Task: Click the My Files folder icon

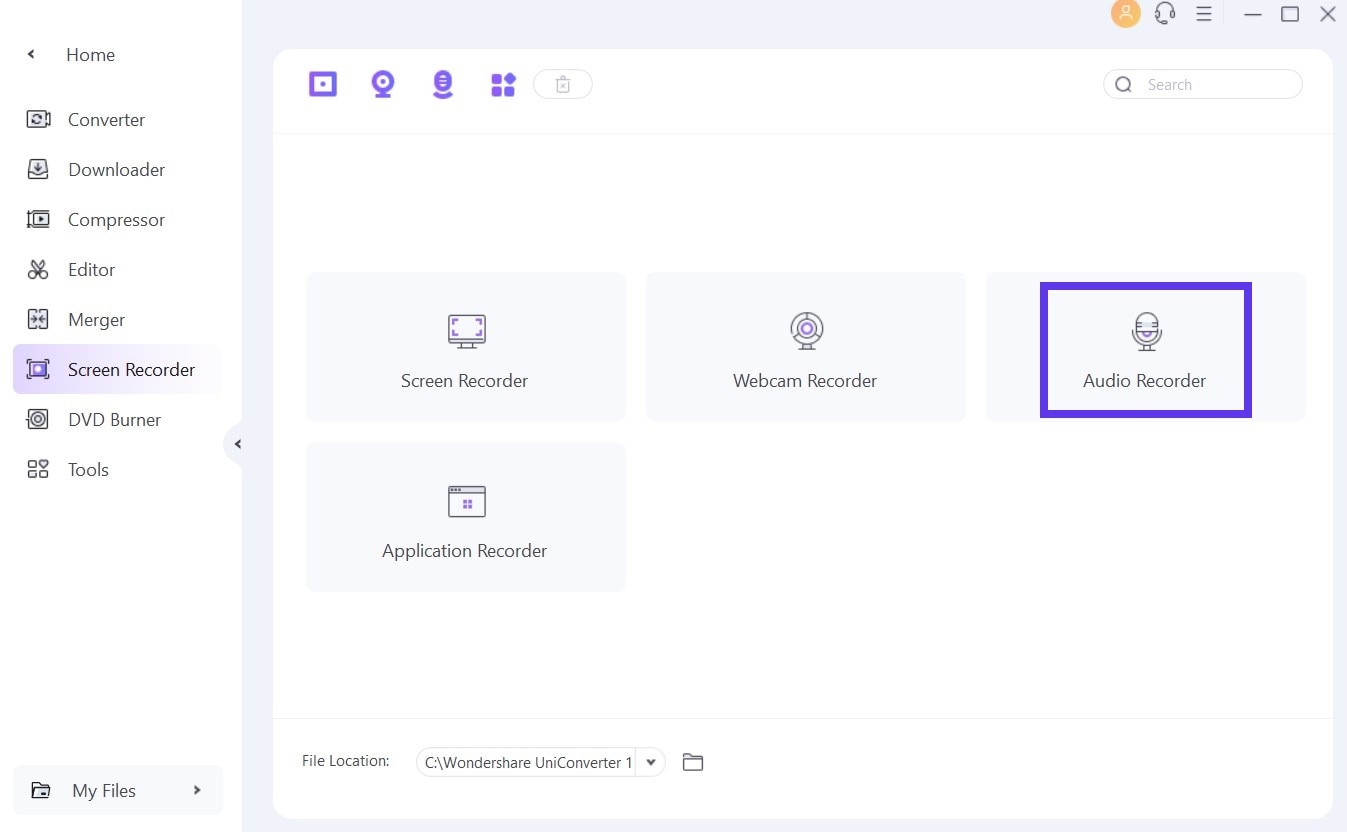Action: tap(41, 790)
